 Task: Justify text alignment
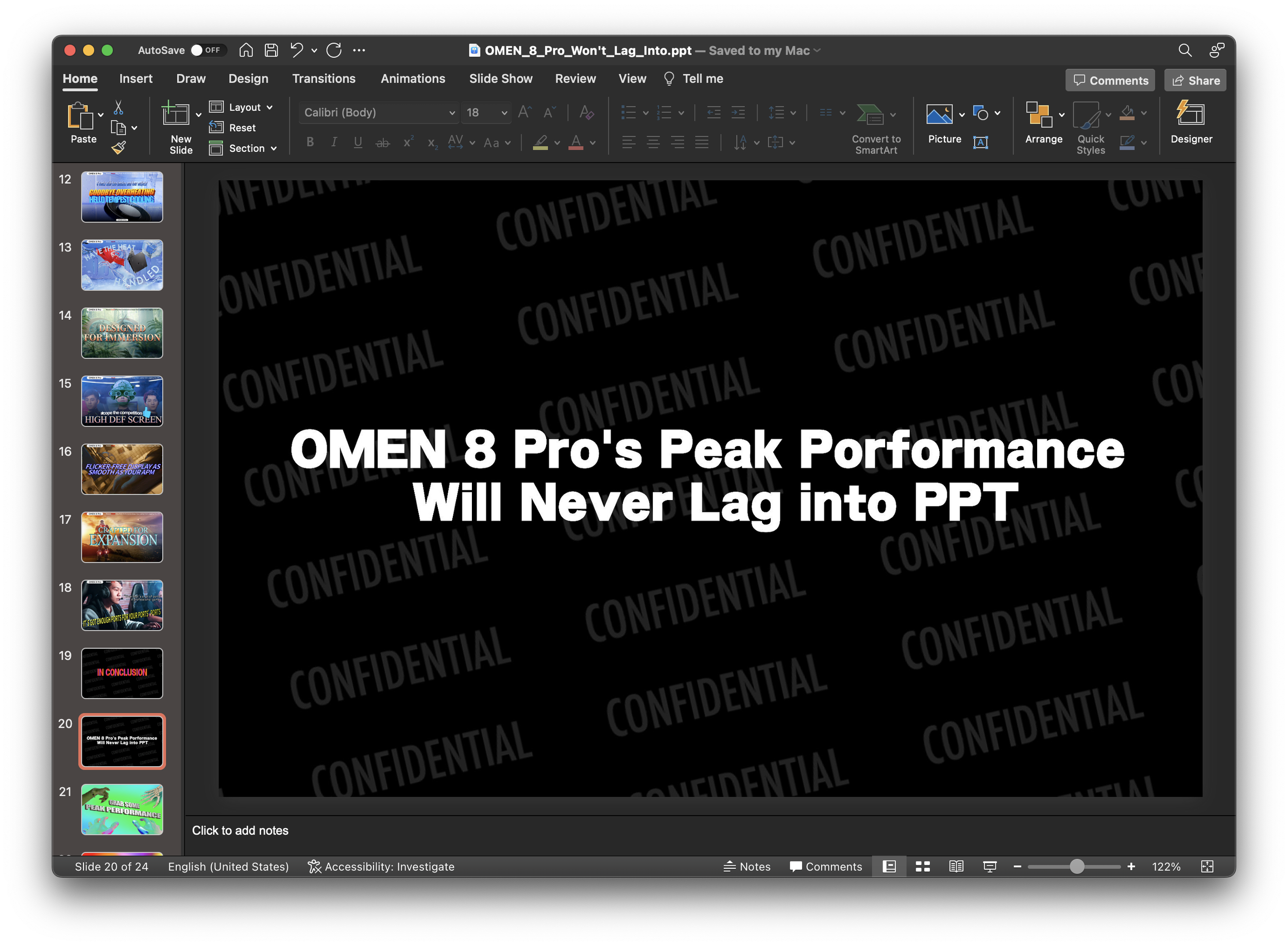click(x=701, y=143)
